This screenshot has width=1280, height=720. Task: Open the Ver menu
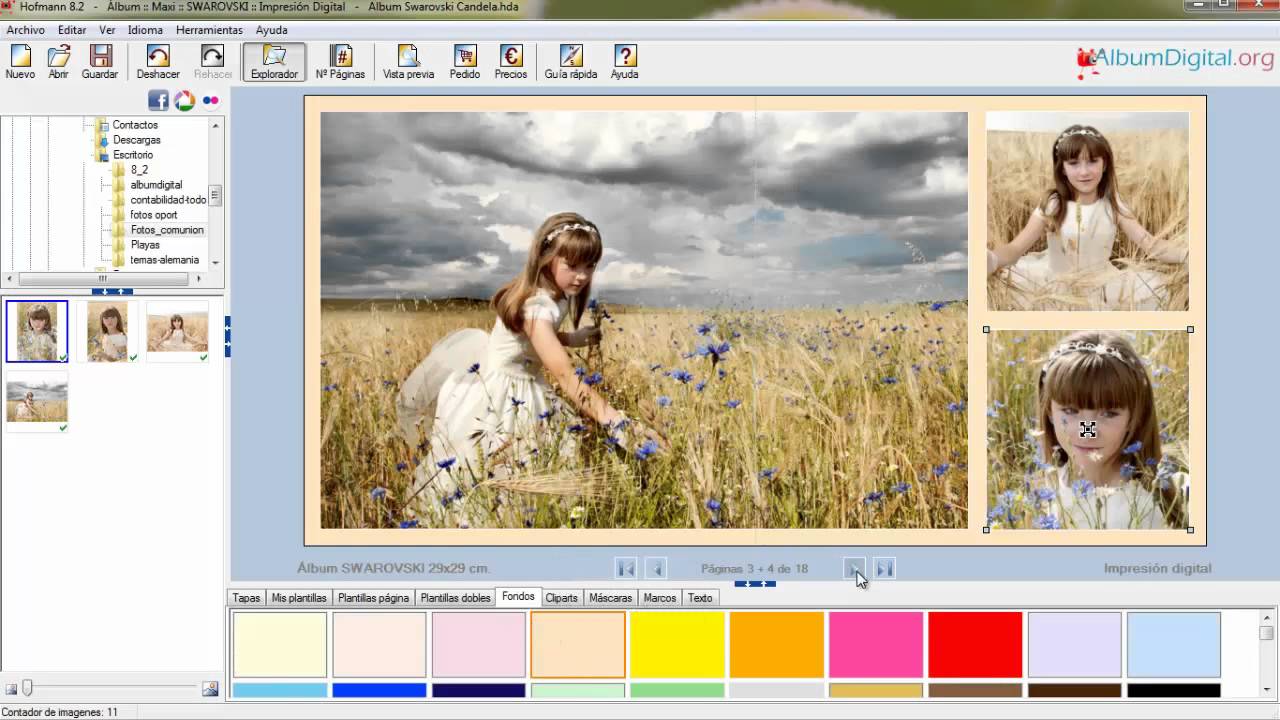(107, 30)
